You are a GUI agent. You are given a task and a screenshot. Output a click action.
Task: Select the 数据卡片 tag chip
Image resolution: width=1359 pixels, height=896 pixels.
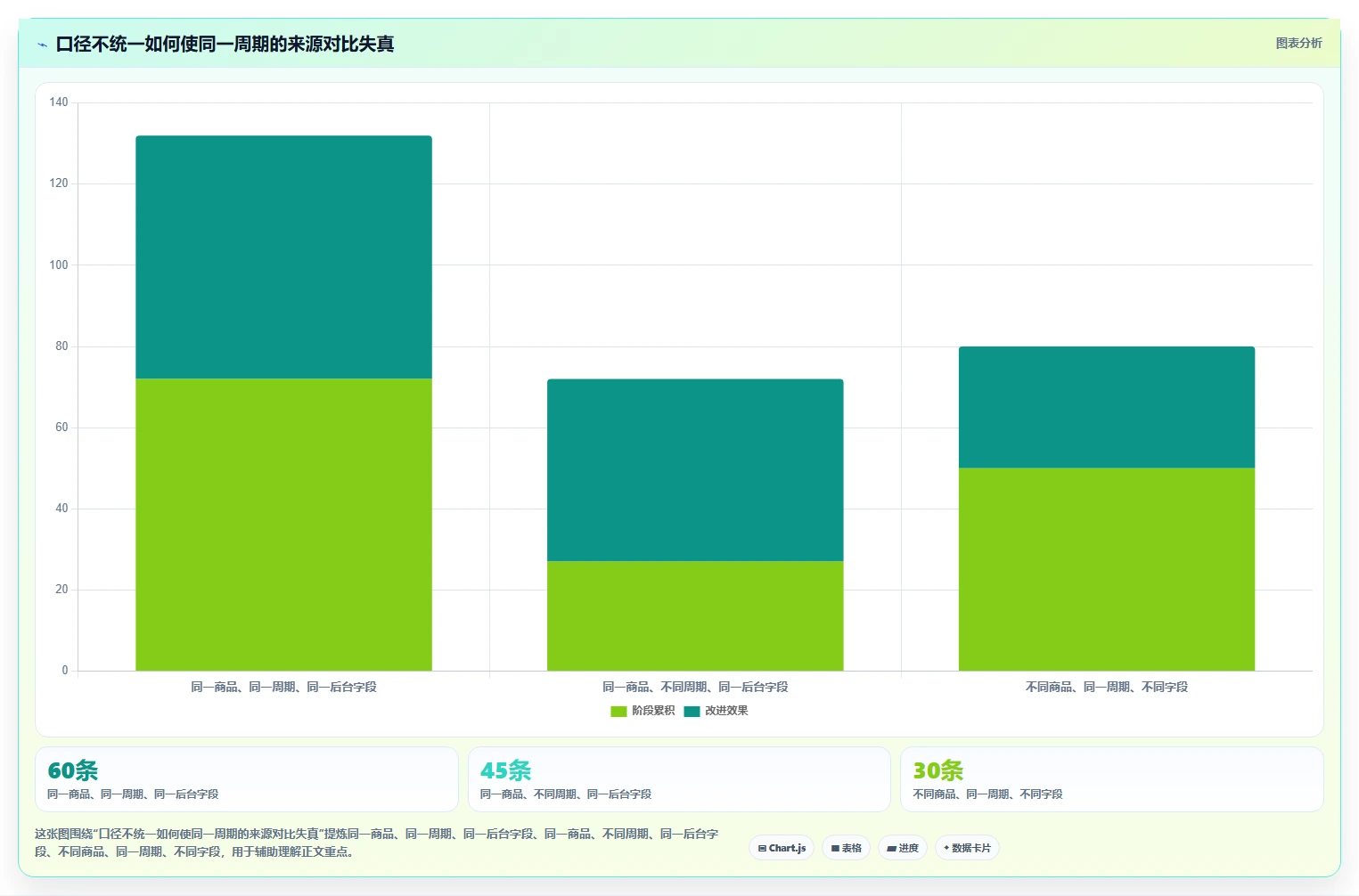[967, 848]
